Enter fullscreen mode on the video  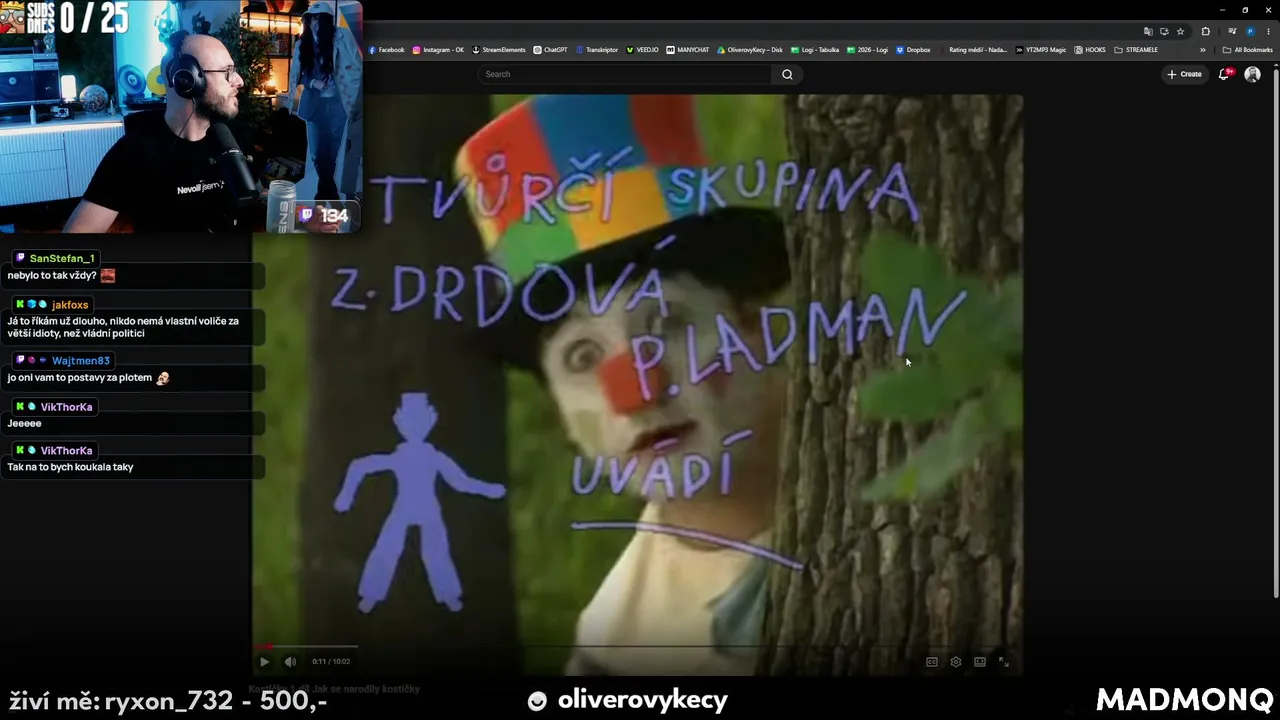coord(1004,661)
